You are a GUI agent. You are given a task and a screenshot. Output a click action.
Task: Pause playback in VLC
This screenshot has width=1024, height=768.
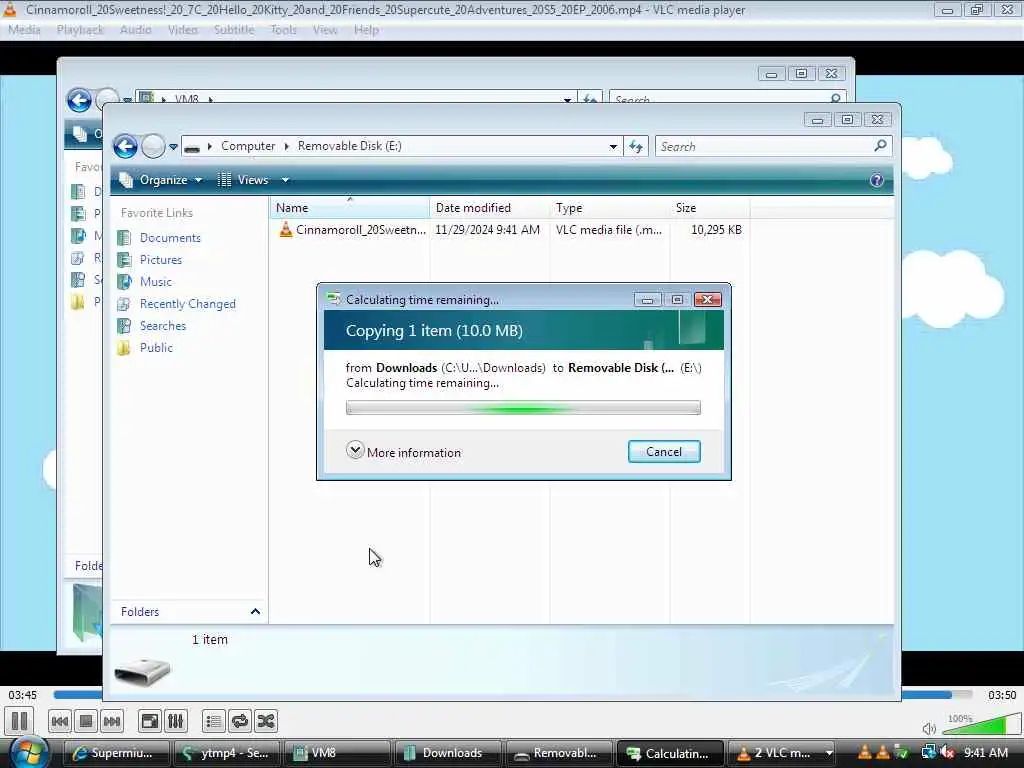20,721
